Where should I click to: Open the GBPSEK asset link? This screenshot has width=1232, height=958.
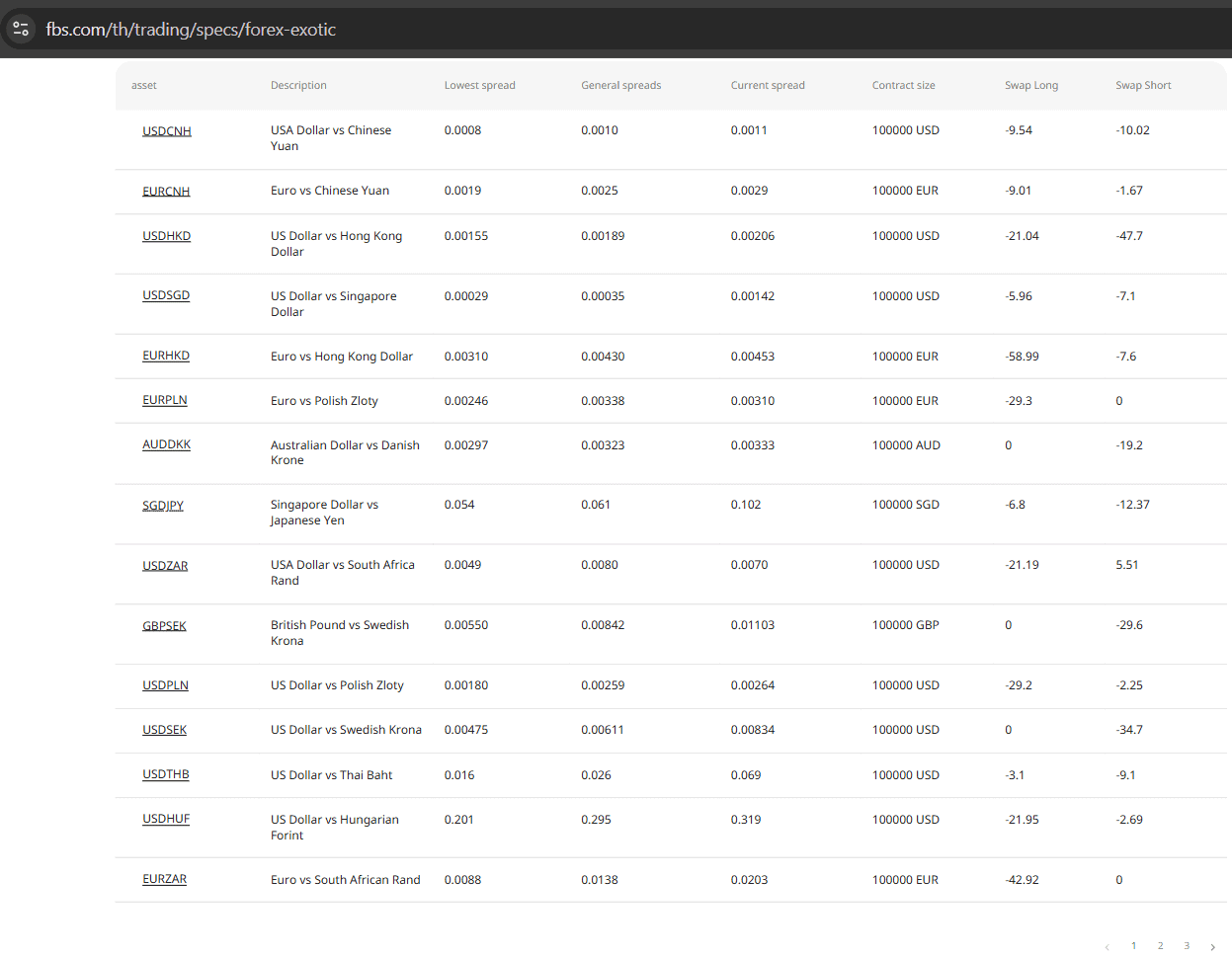164,626
